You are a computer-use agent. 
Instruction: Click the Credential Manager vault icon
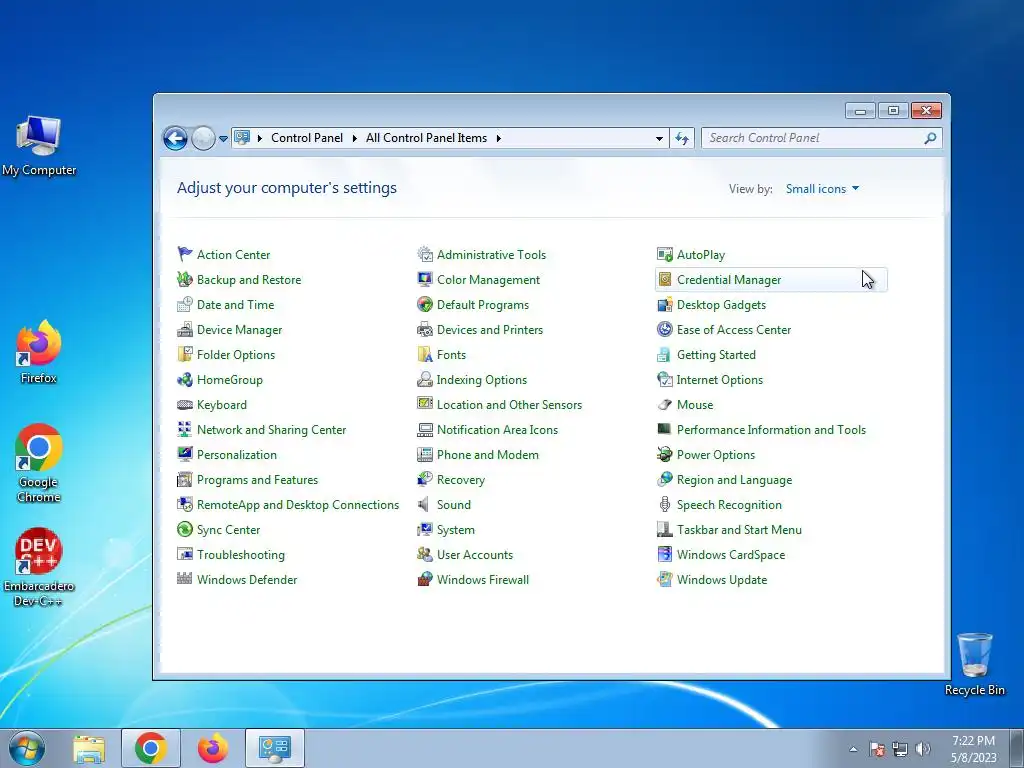[x=665, y=279]
